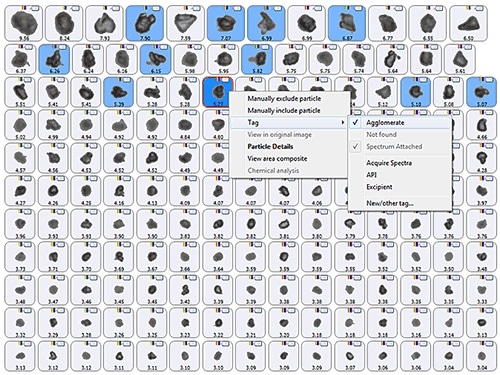Select particle thumbnail 5.08

tap(449, 92)
